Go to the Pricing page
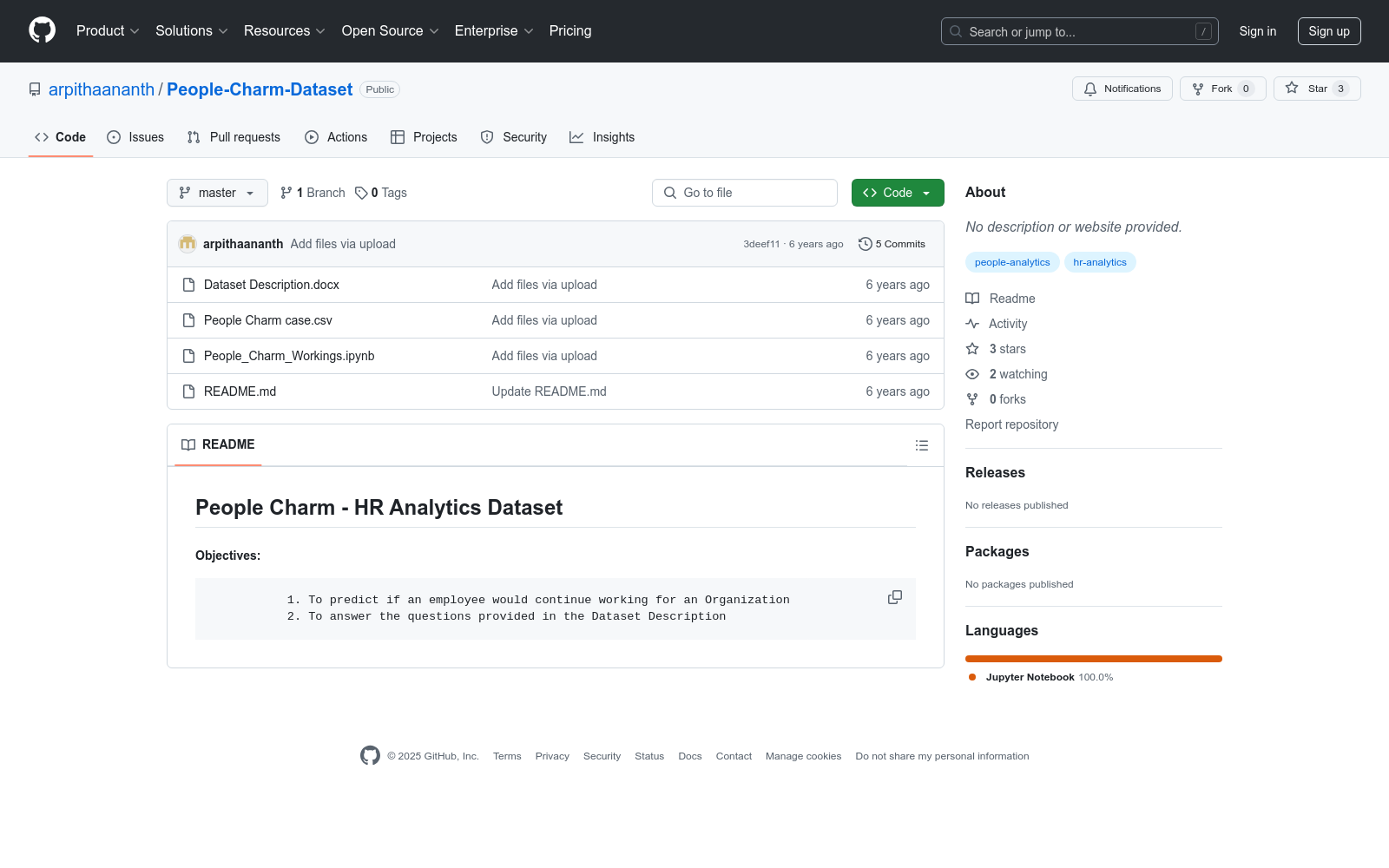Viewport: 1389px width, 868px height. point(570,31)
